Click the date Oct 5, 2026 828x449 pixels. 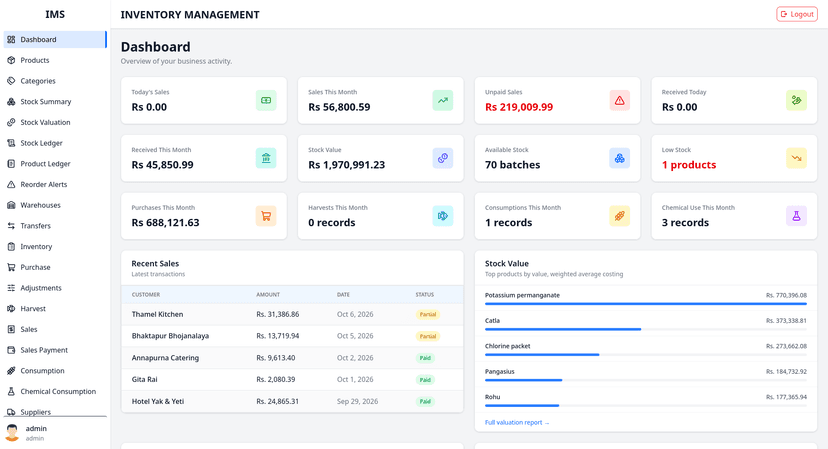tap(355, 336)
